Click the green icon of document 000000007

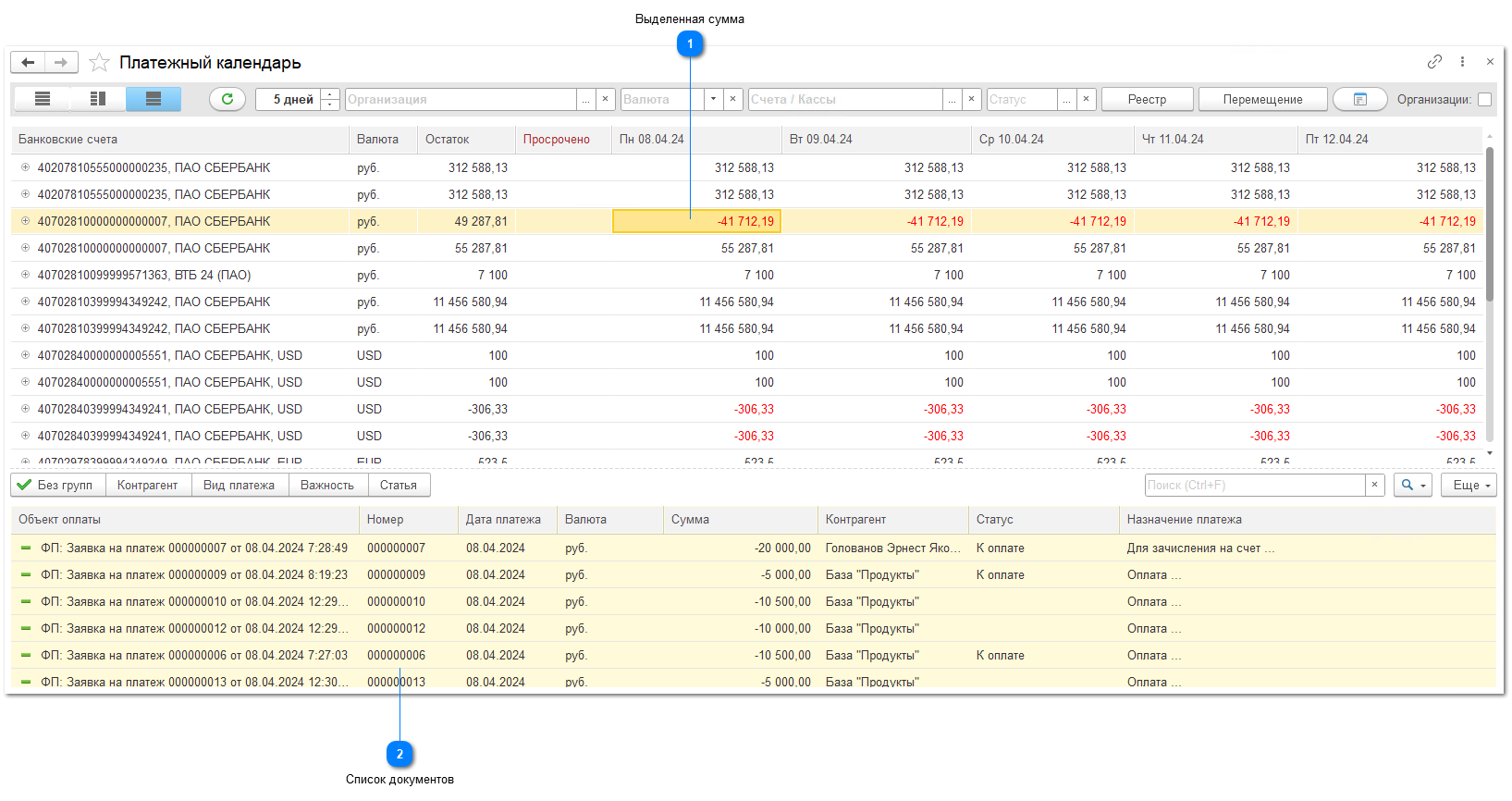click(x=26, y=548)
